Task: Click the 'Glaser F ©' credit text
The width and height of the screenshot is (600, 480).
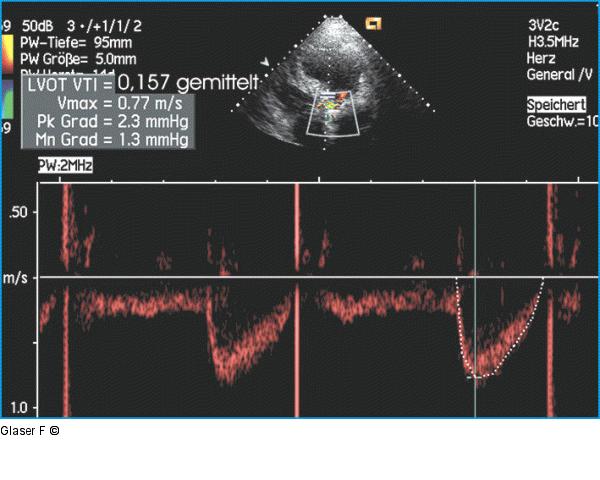Action: [x=30, y=431]
